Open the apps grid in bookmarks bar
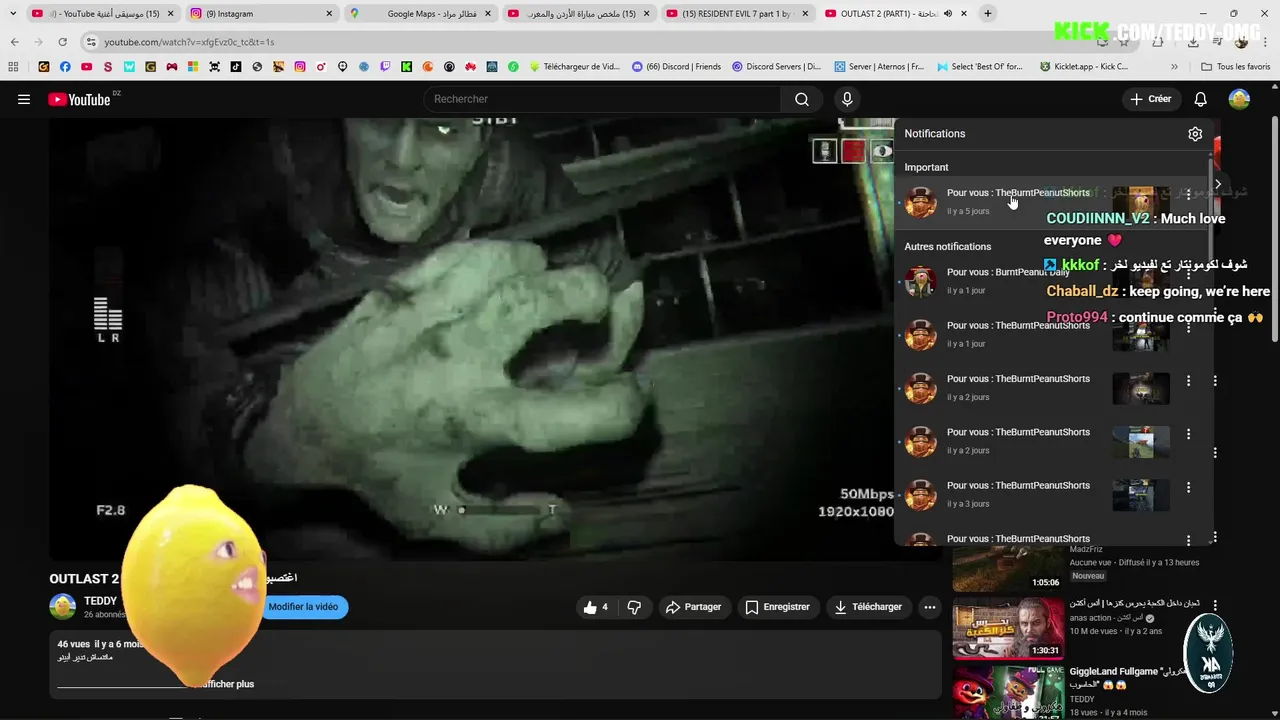1280x720 pixels. pyautogui.click(x=13, y=67)
